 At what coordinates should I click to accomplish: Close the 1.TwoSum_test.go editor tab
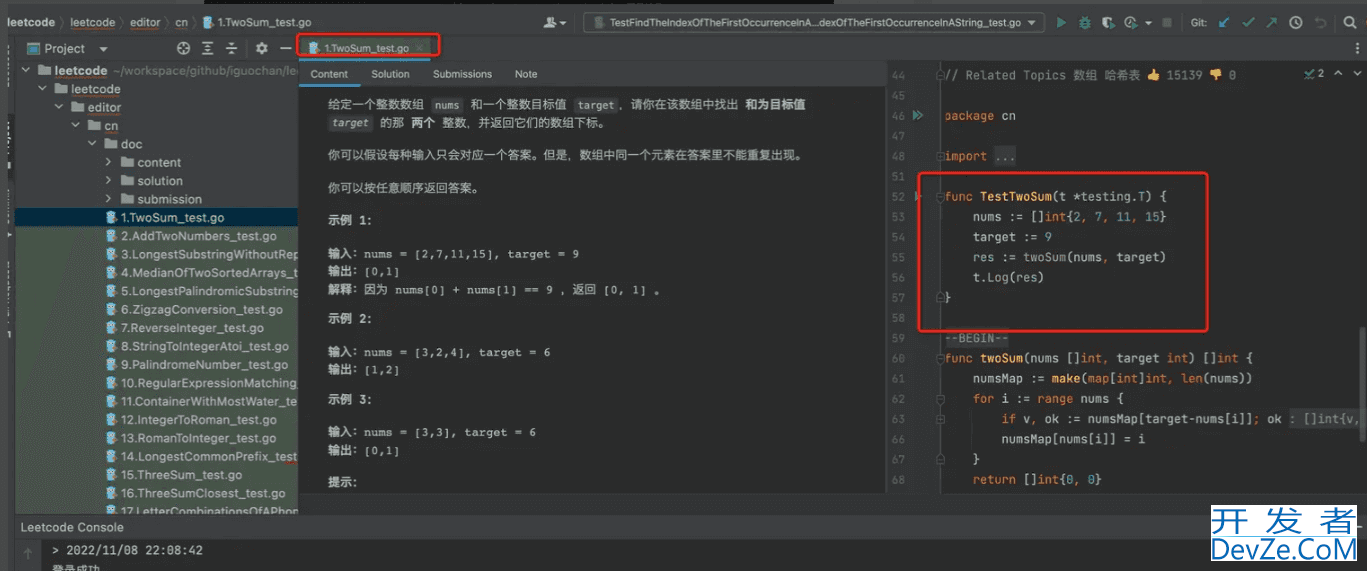click(421, 47)
